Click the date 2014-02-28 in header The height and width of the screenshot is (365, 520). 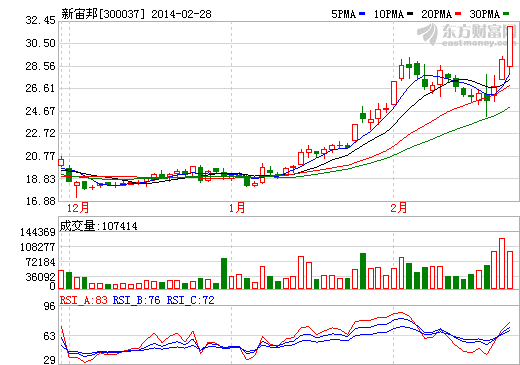point(181,14)
